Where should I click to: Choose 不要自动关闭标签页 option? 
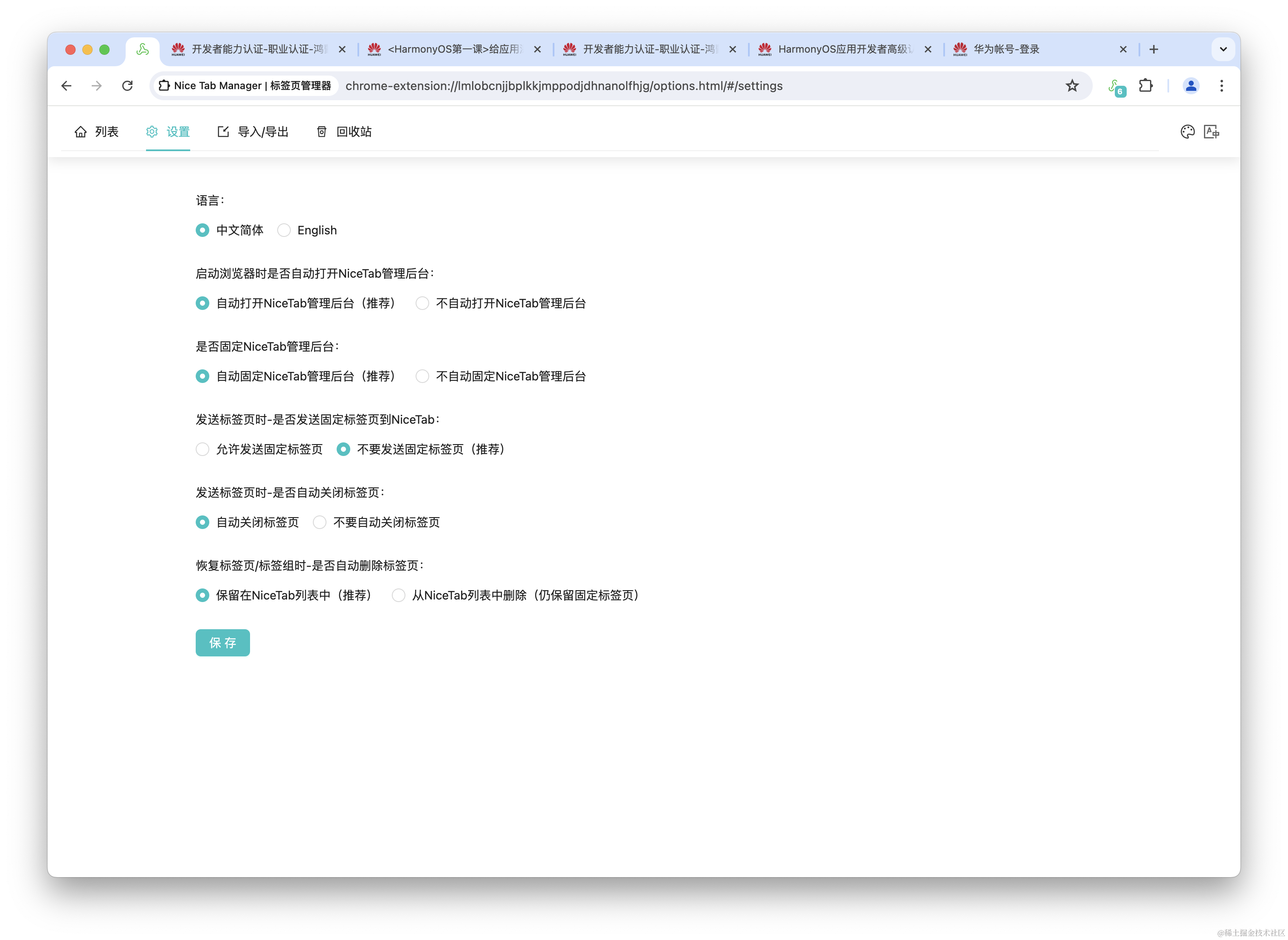(x=320, y=522)
